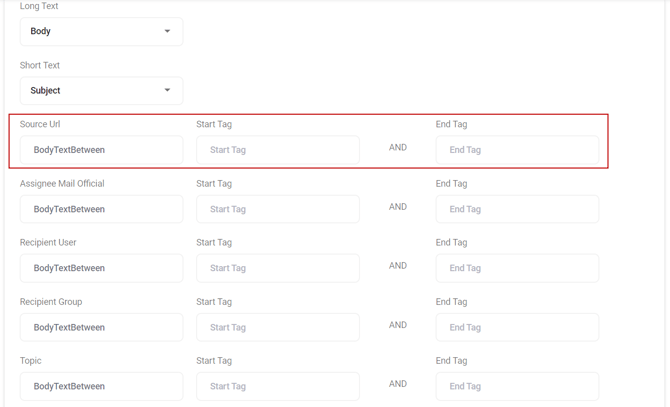The width and height of the screenshot is (670, 407).
Task: Focus the Recipient Group Start Tag input
Action: coord(277,327)
